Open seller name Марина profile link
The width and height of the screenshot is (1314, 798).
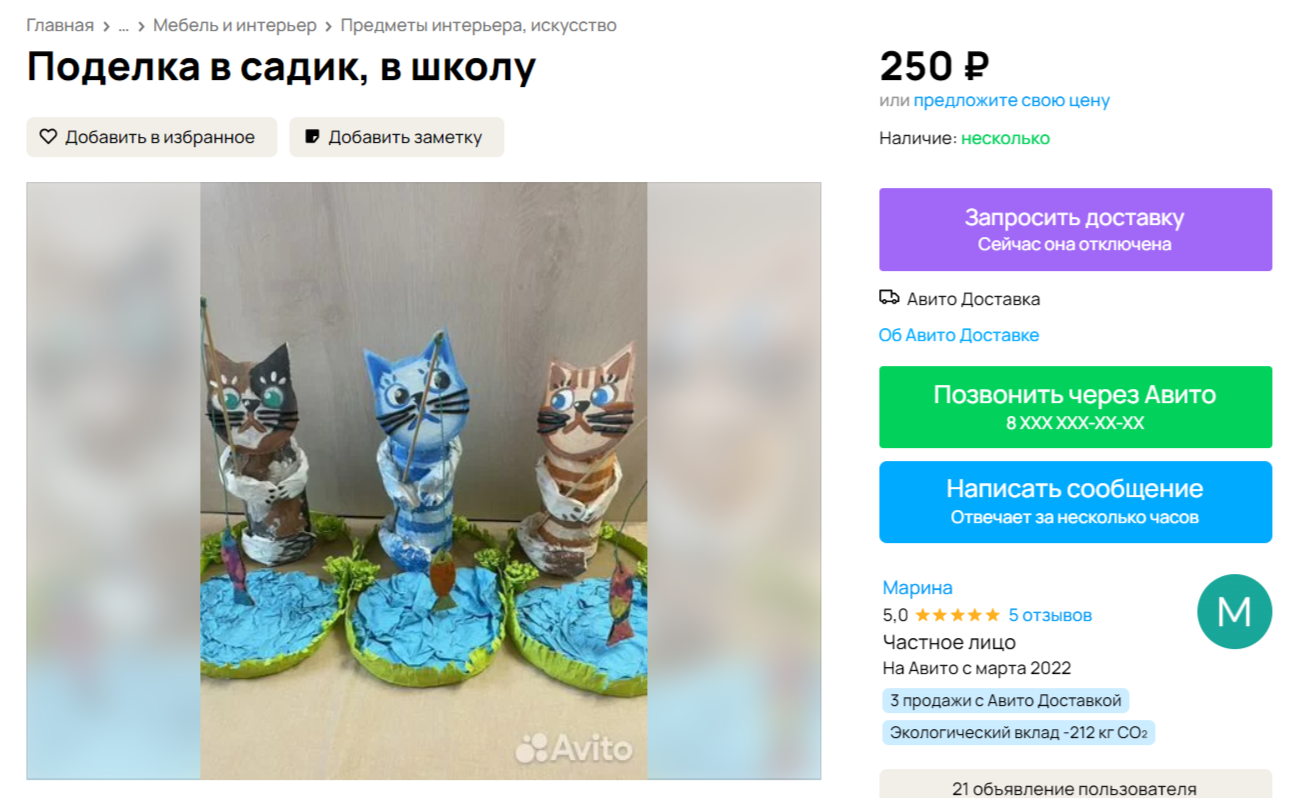(x=918, y=588)
